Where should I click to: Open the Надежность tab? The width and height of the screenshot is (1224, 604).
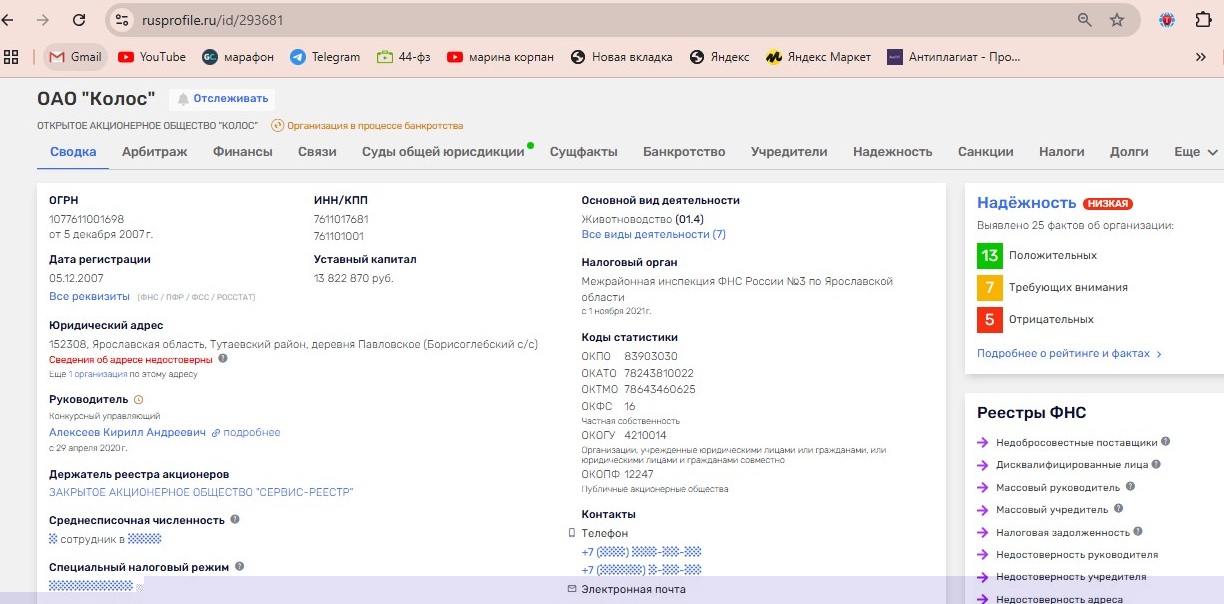click(893, 152)
